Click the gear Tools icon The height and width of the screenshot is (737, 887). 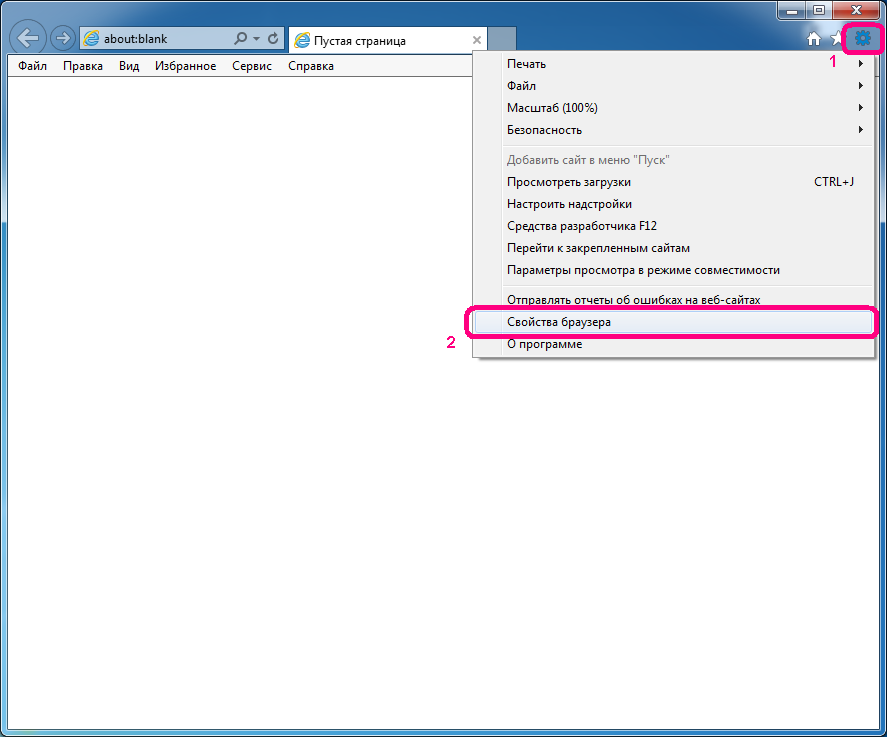(862, 39)
